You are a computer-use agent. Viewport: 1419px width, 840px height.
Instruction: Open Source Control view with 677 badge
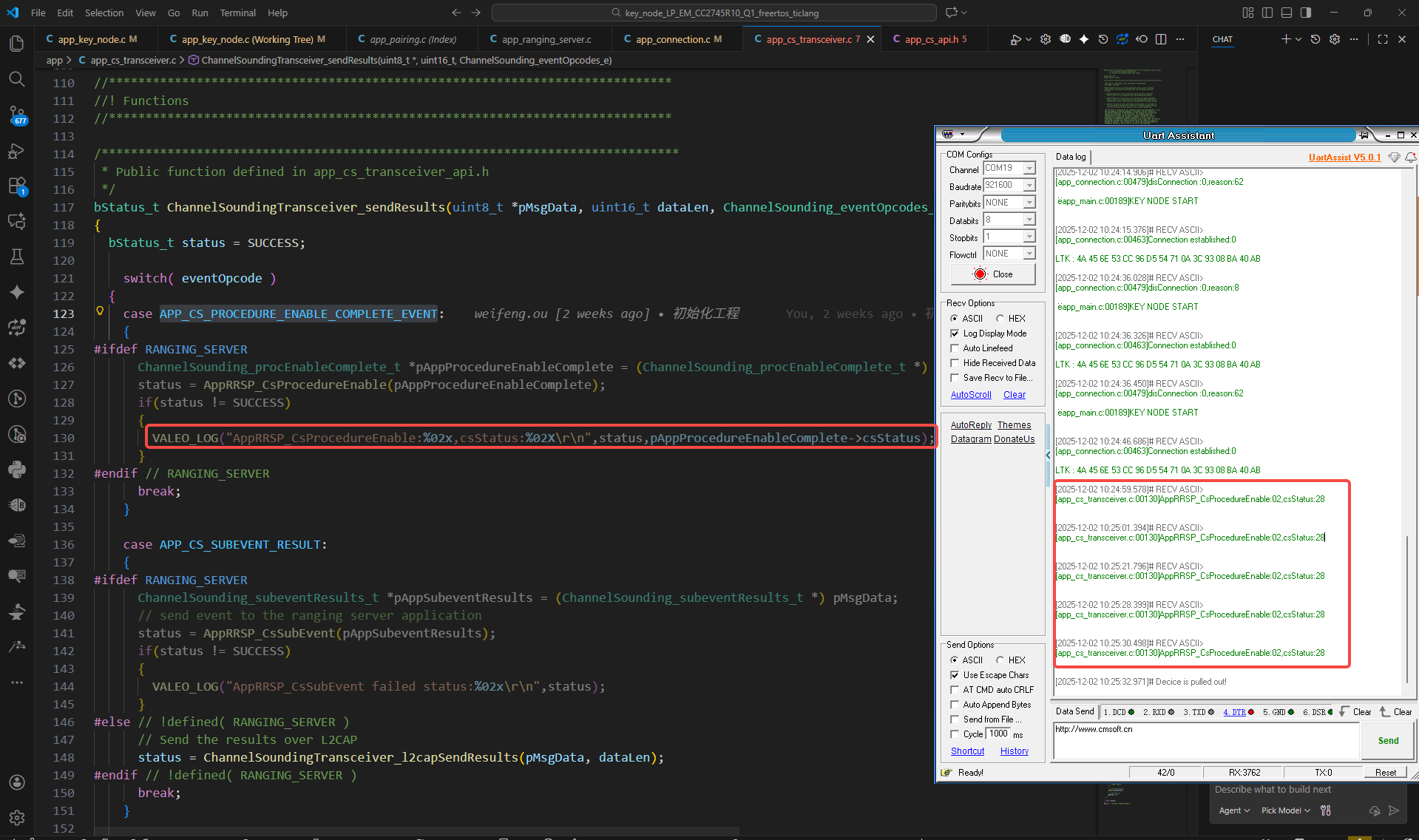tap(16, 115)
